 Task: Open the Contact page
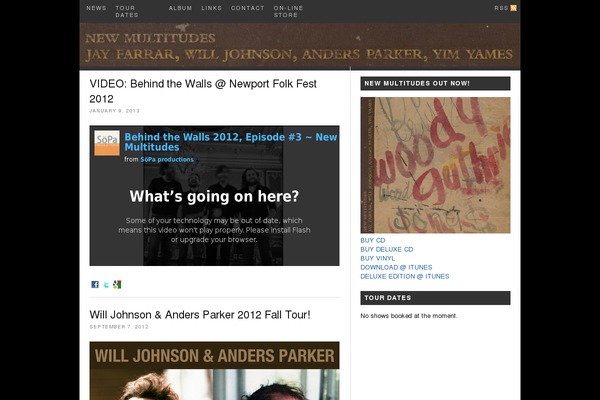pyautogui.click(x=248, y=8)
